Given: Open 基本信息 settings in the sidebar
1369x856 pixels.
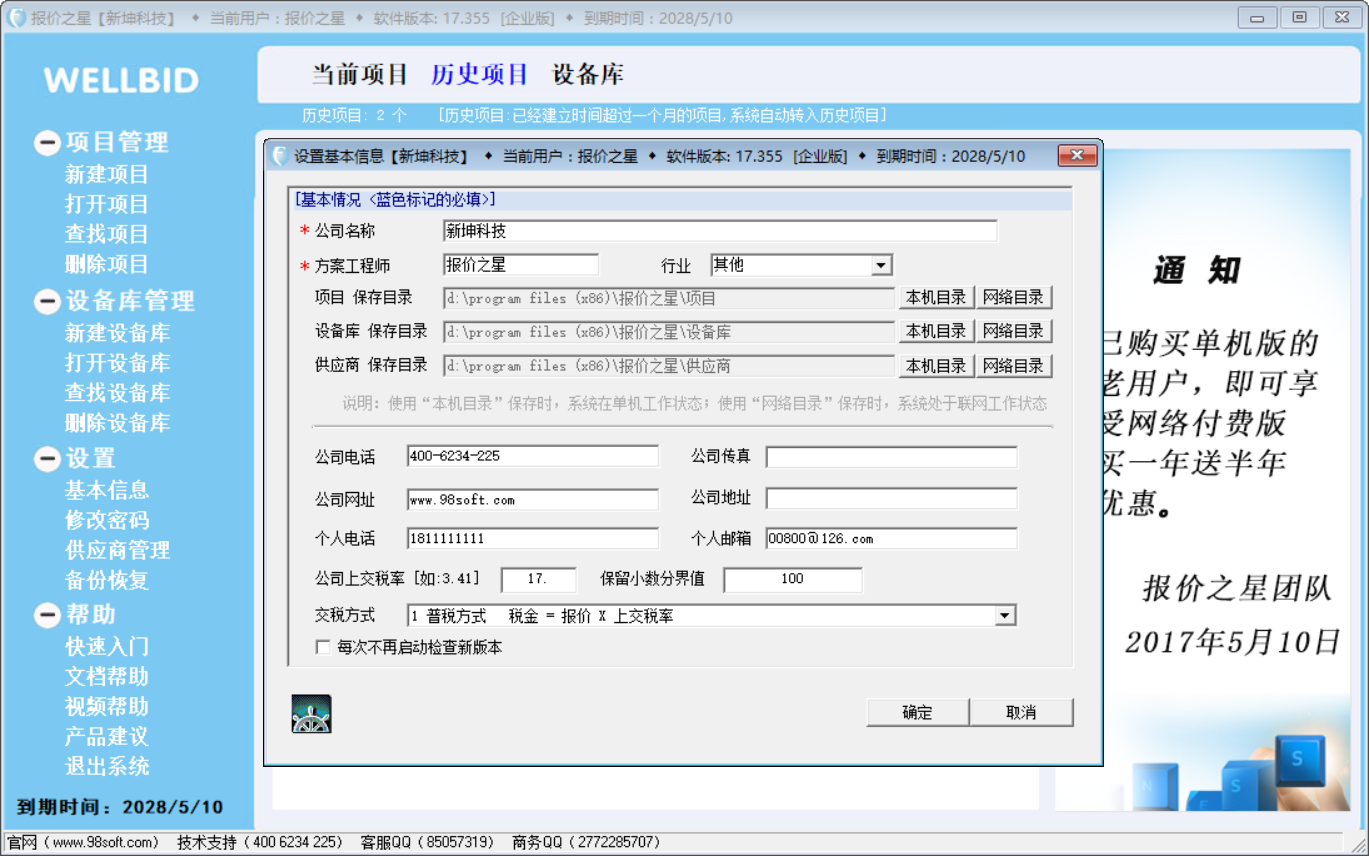Looking at the screenshot, I should click(x=107, y=490).
